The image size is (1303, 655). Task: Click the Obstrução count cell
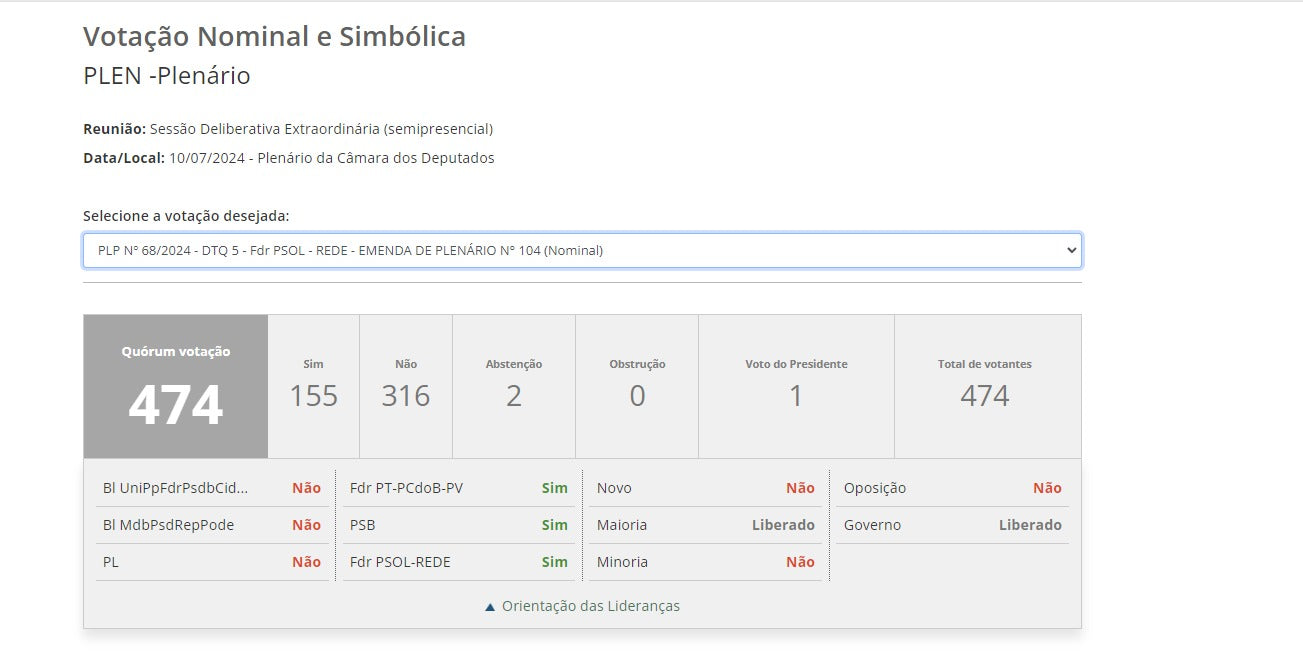637,387
